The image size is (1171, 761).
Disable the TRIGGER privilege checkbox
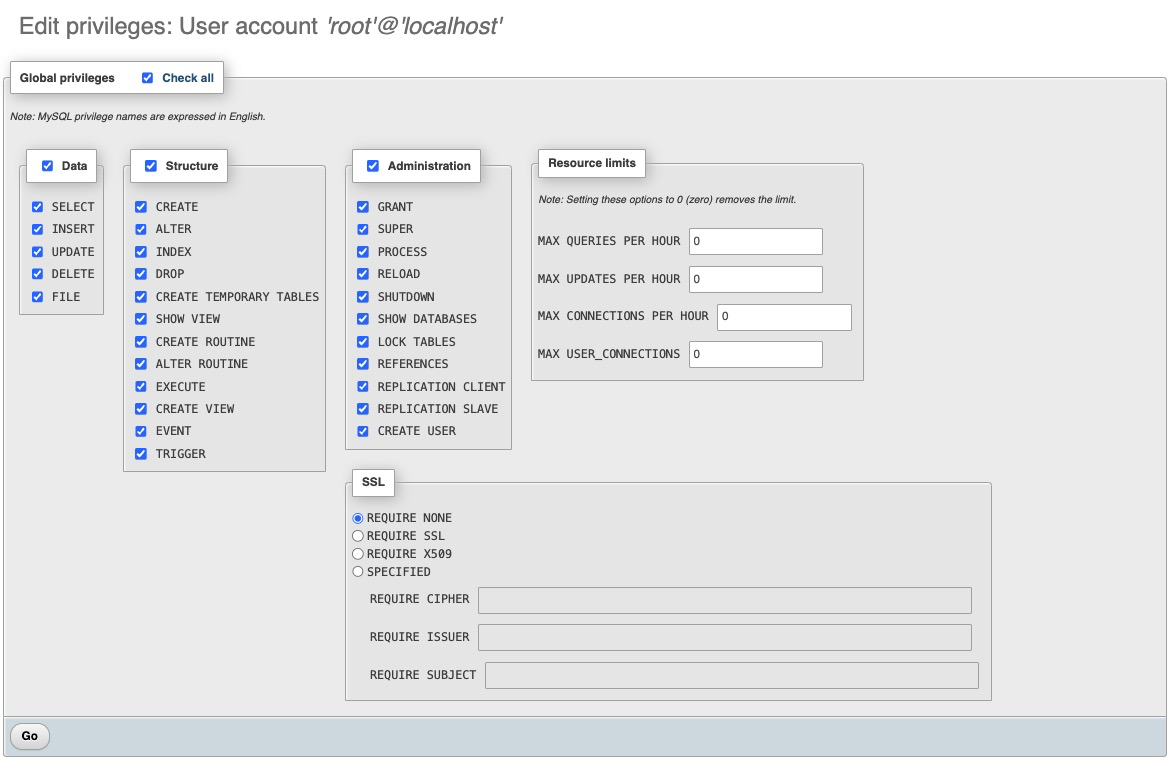(142, 454)
